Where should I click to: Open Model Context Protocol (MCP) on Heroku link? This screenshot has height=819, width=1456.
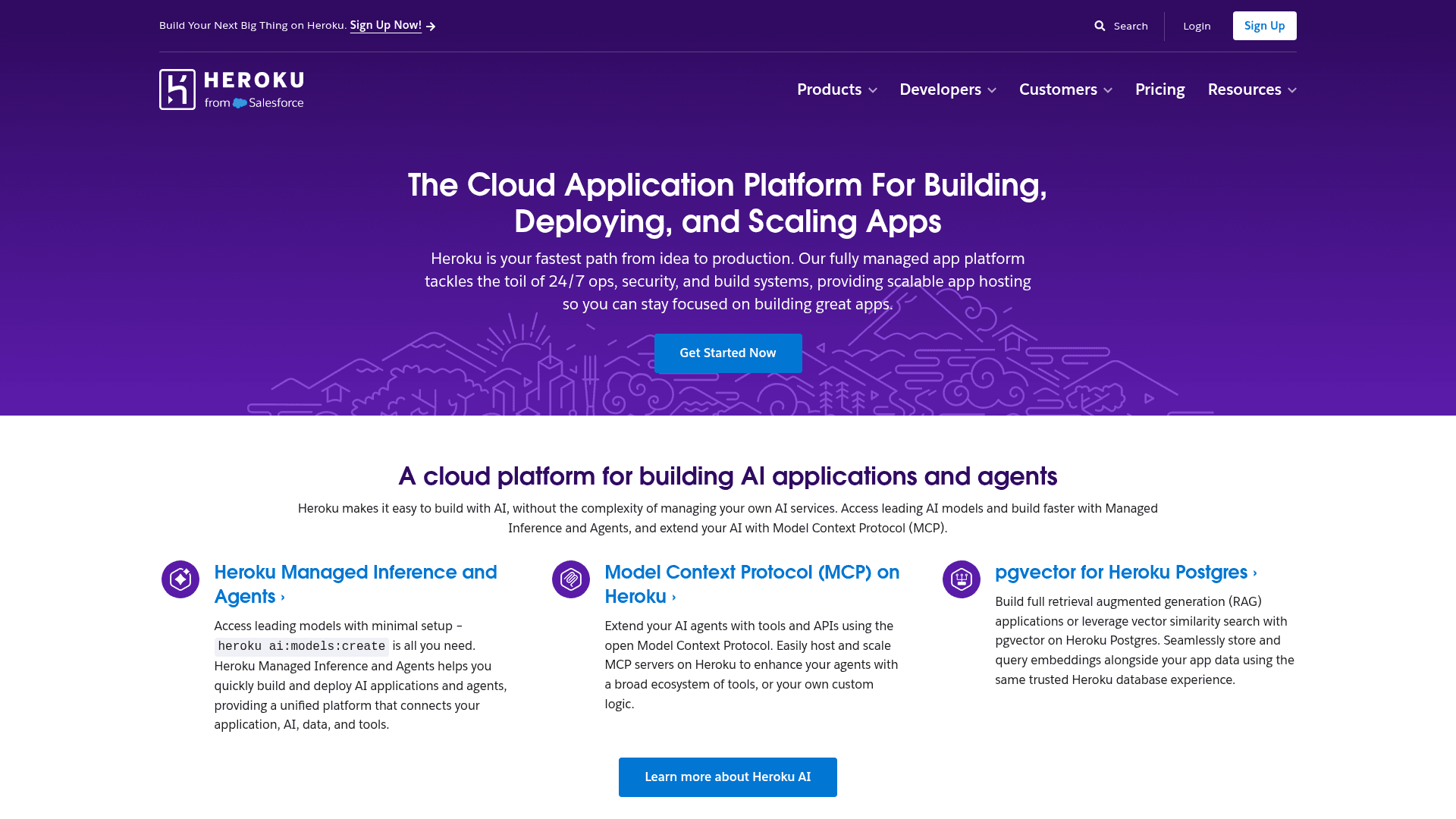point(752,584)
